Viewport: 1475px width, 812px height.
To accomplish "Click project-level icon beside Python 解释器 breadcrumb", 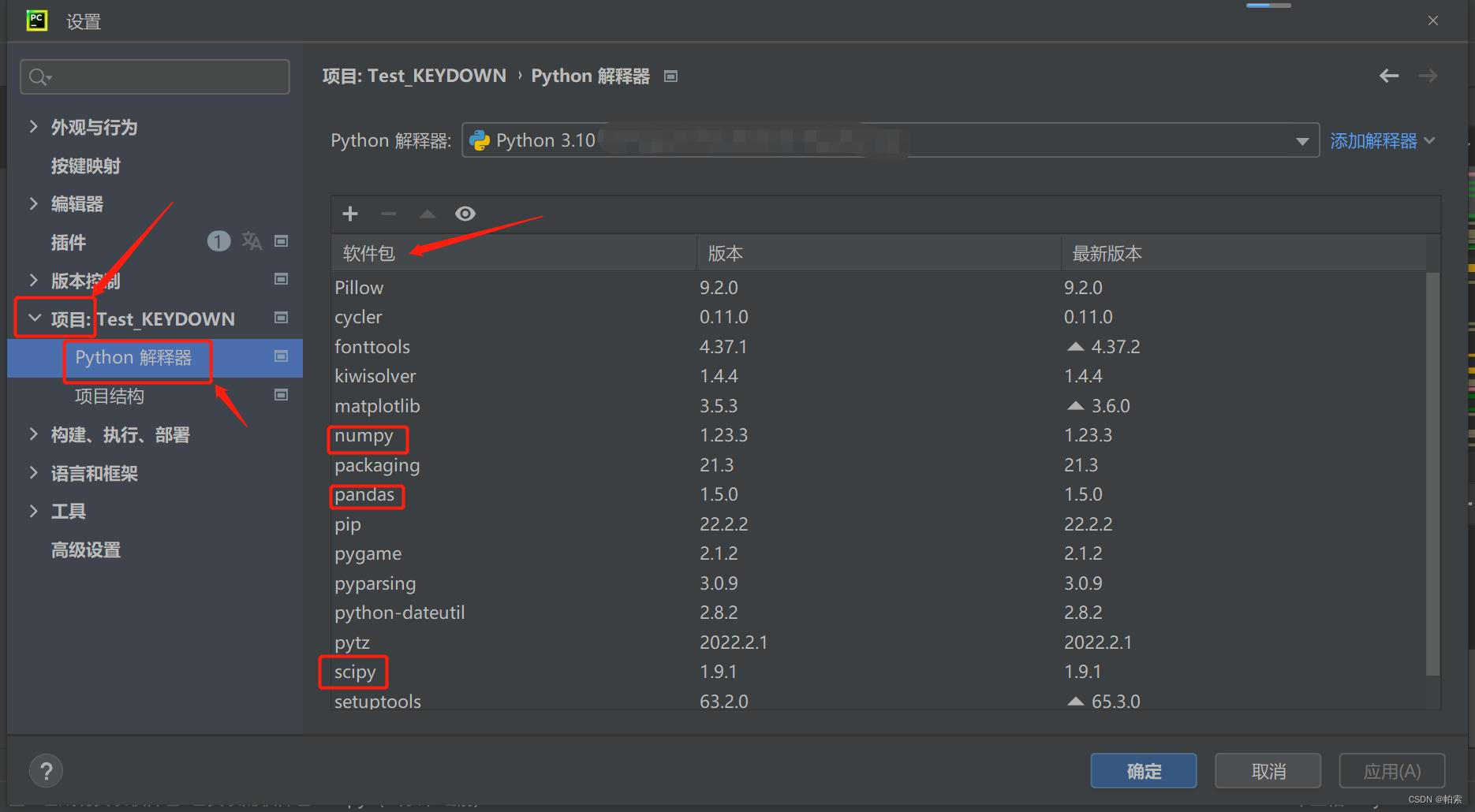I will click(671, 76).
